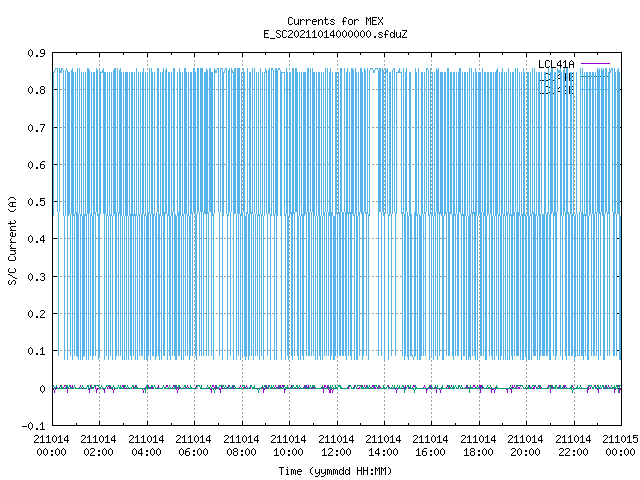Click the y-axis tick label '0.8'
This screenshot has height=480, width=640.
tap(36, 90)
